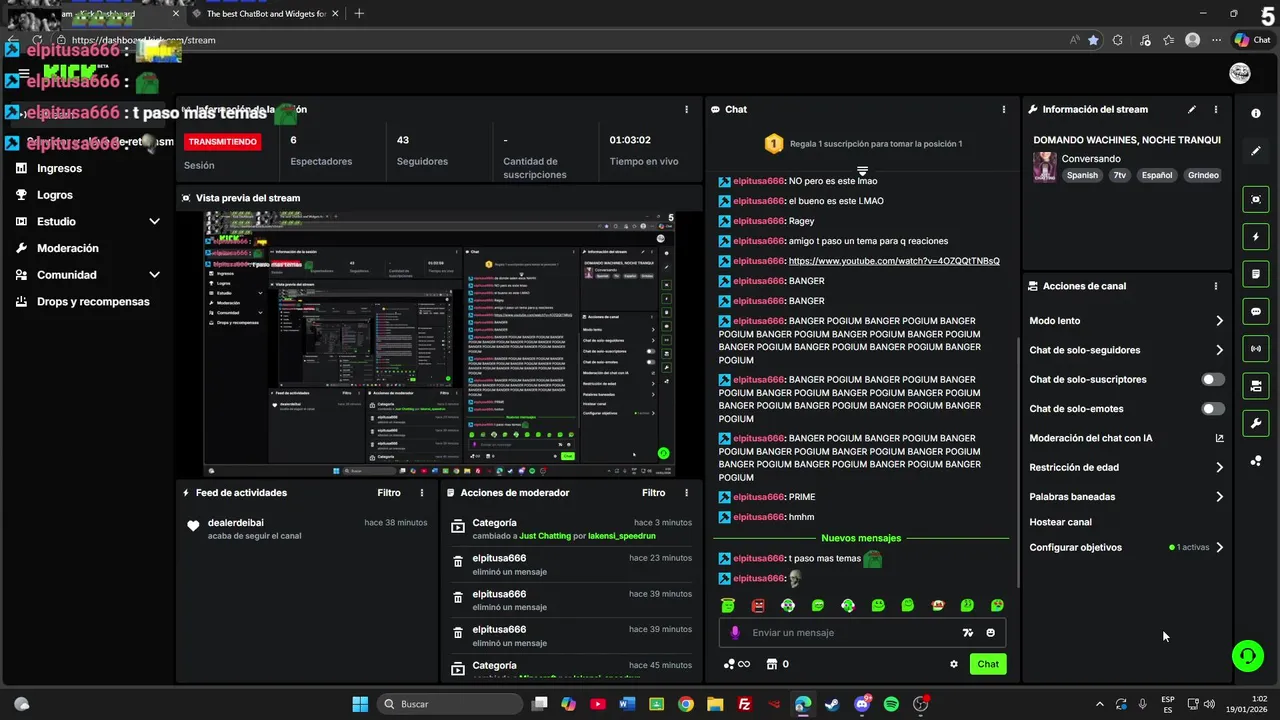Go to Moderación in sidebar
The image size is (1280, 720).
pyautogui.click(x=68, y=248)
